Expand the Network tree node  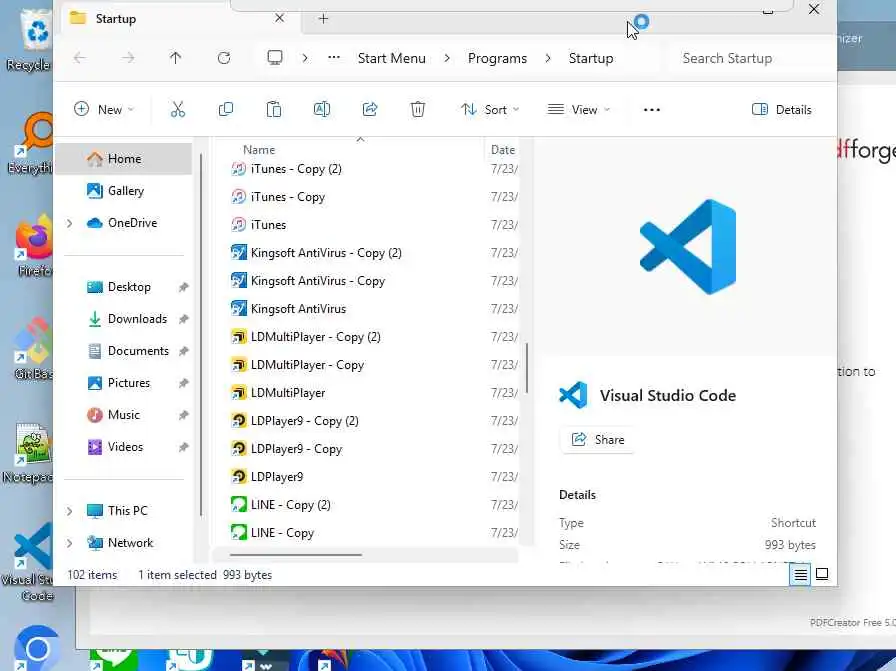(x=69, y=543)
